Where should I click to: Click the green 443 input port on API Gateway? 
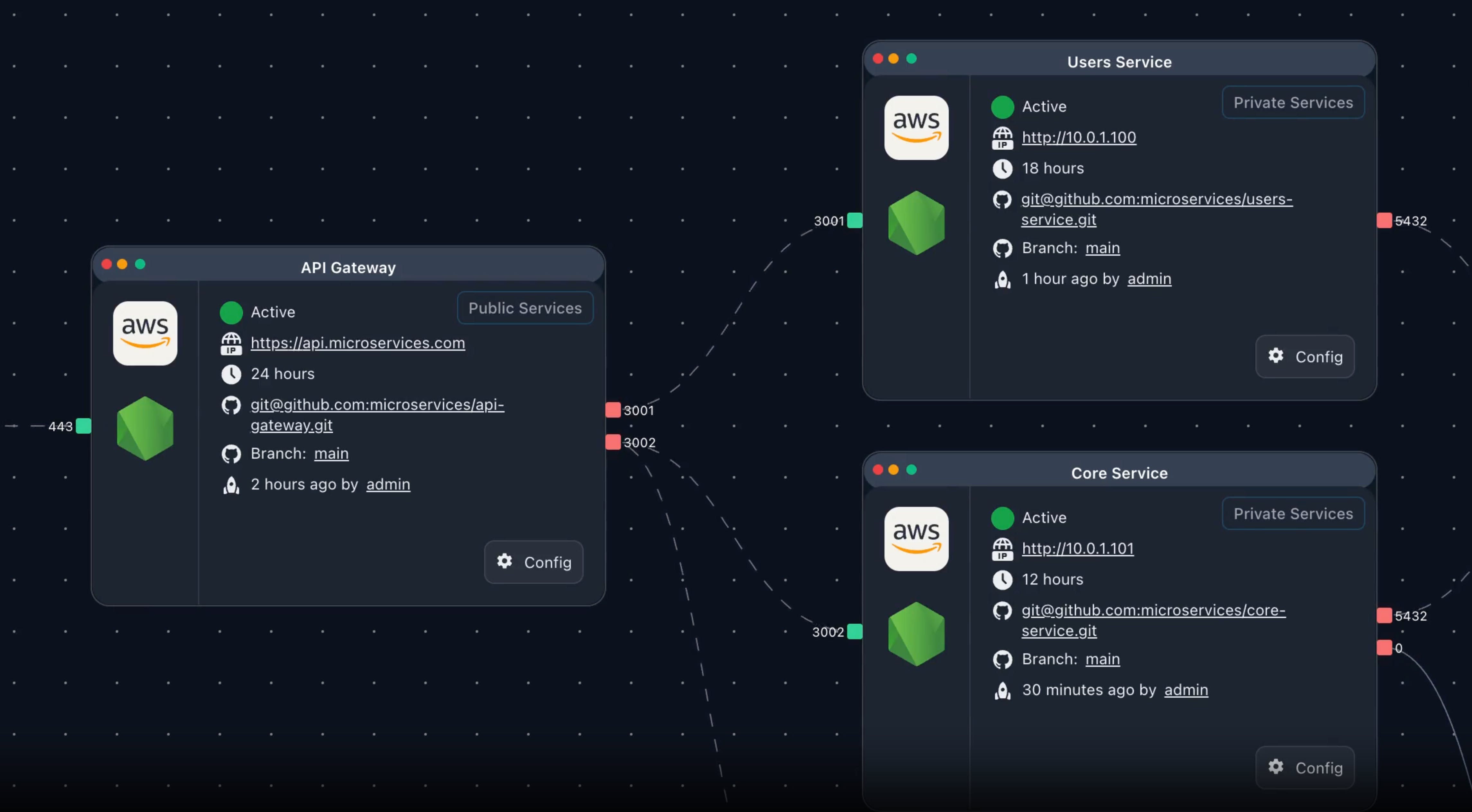tap(84, 426)
